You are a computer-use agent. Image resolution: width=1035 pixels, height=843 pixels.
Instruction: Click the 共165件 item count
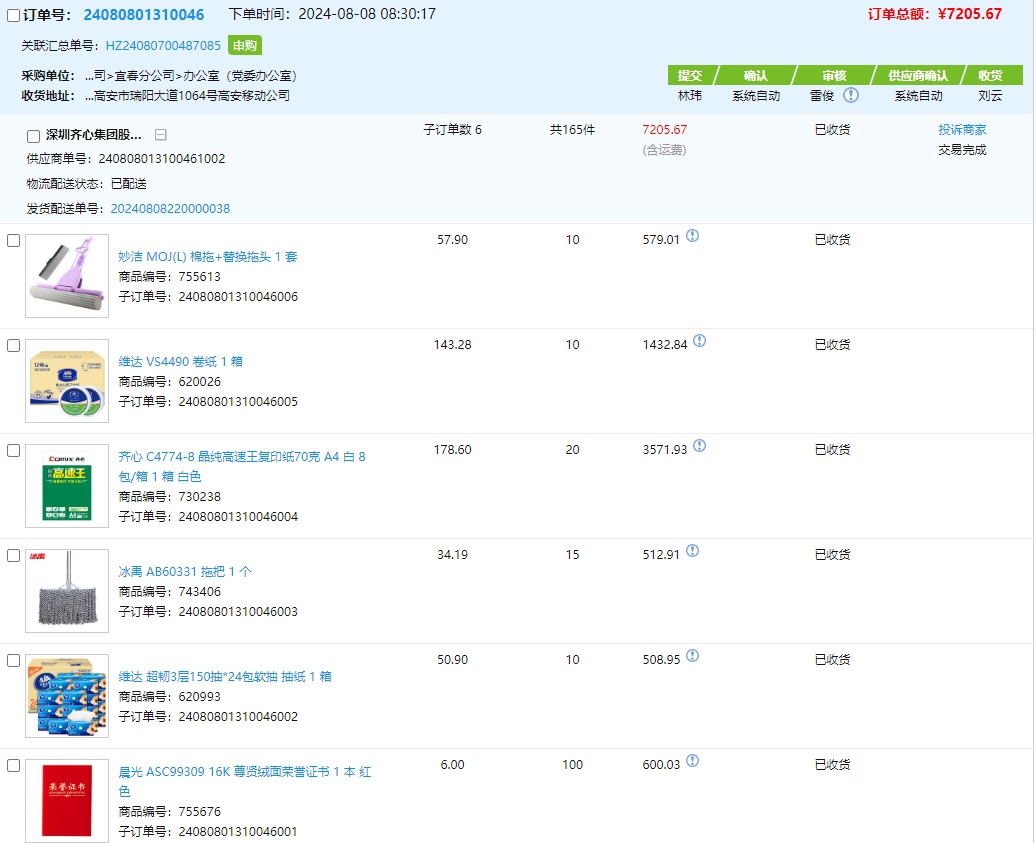(572, 129)
